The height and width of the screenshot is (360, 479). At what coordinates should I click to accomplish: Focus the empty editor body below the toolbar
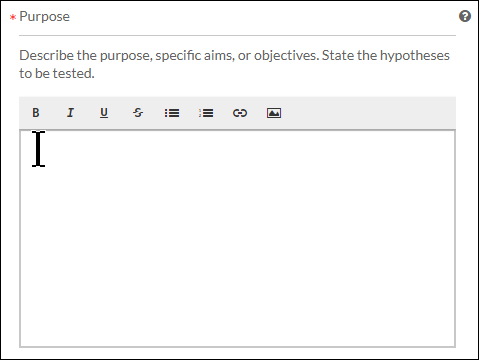pyautogui.click(x=237, y=238)
